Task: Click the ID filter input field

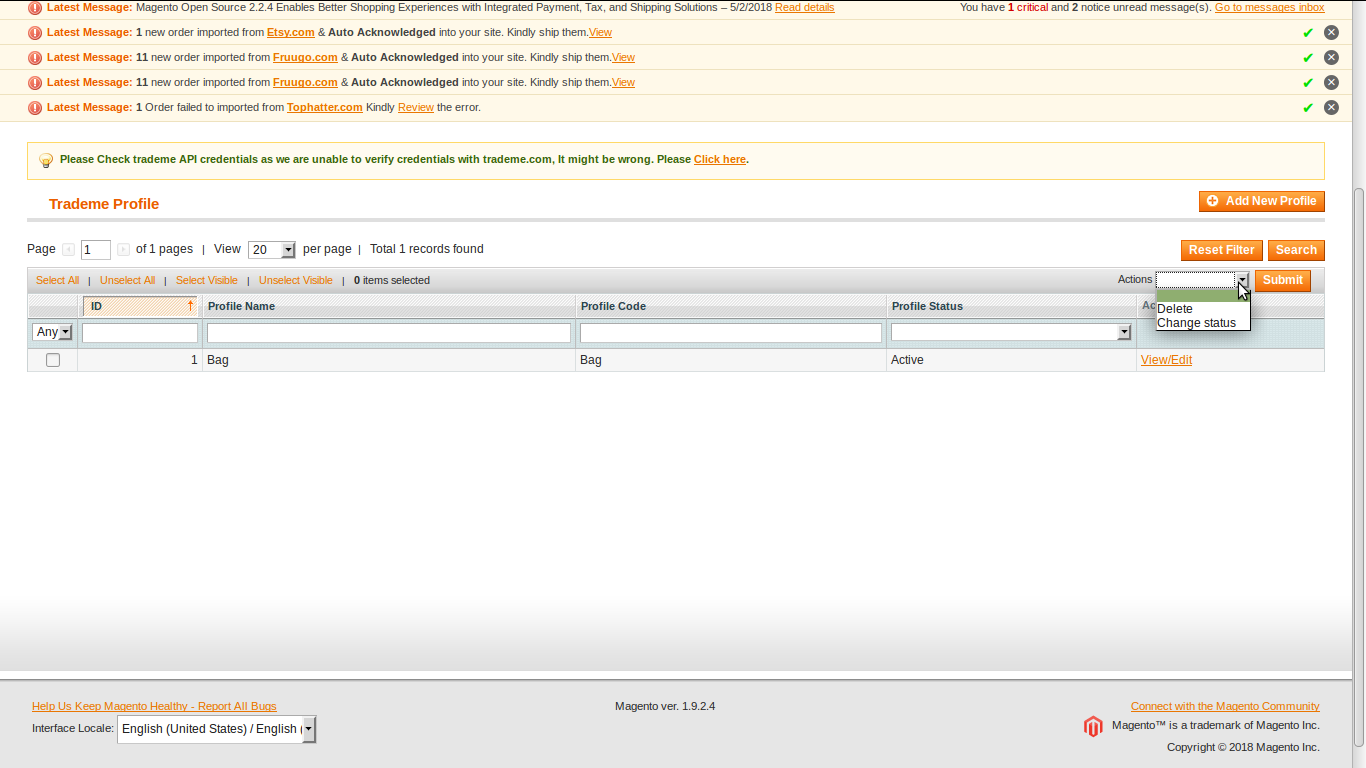Action: [x=140, y=333]
